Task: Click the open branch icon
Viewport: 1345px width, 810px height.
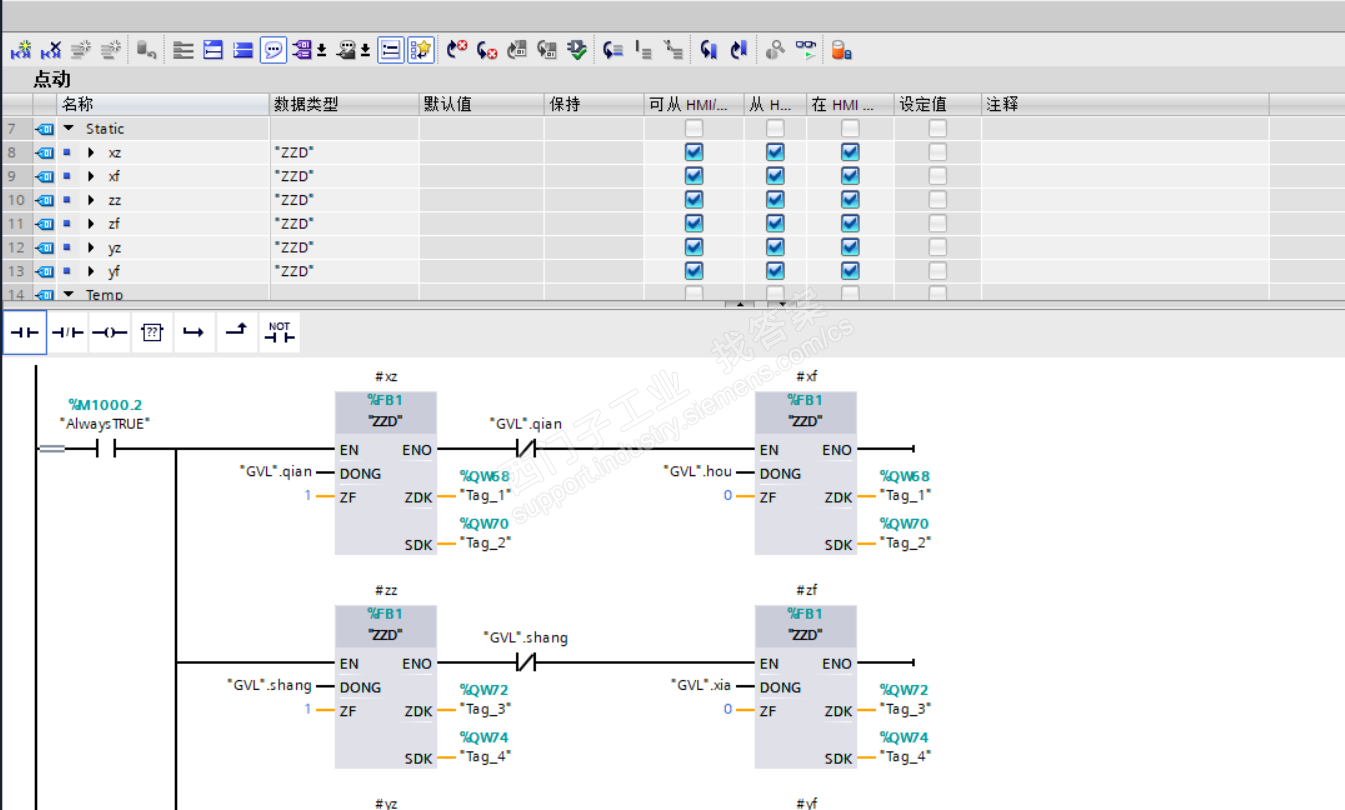Action: tap(194, 333)
